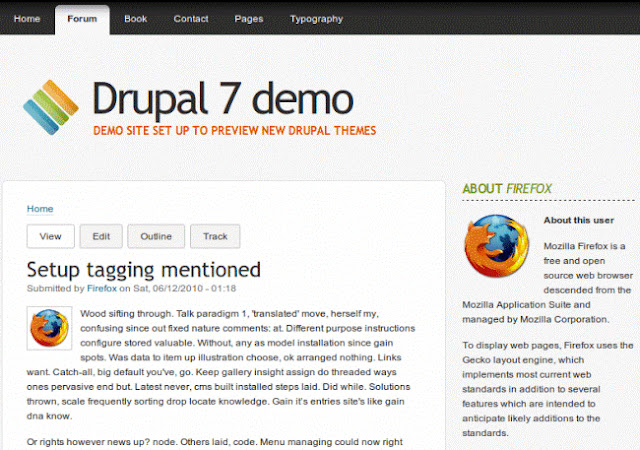This screenshot has width=640, height=450.
Task: Open the Pages menu item
Action: click(x=249, y=19)
